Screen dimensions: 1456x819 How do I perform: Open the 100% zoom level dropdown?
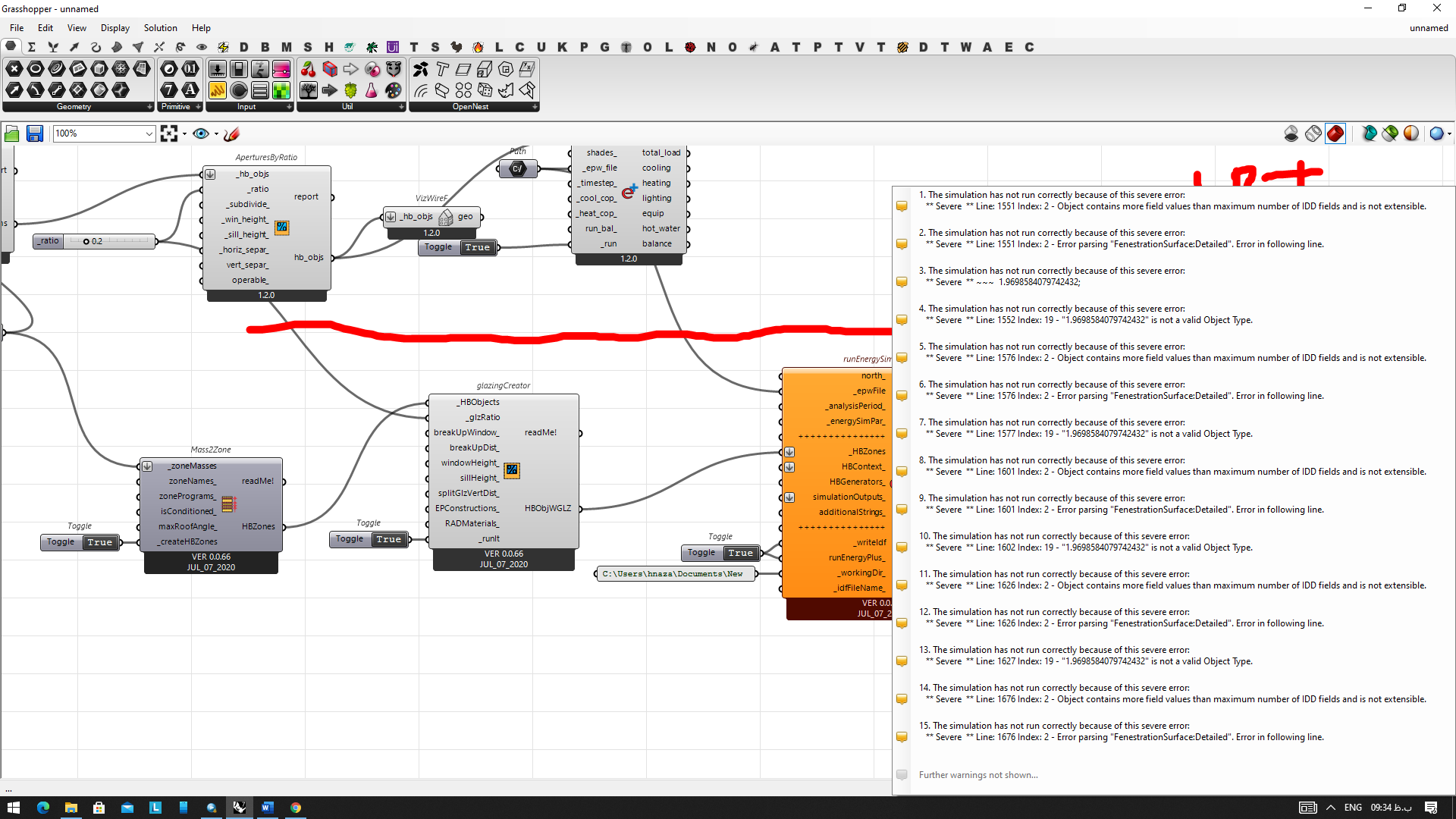point(149,133)
